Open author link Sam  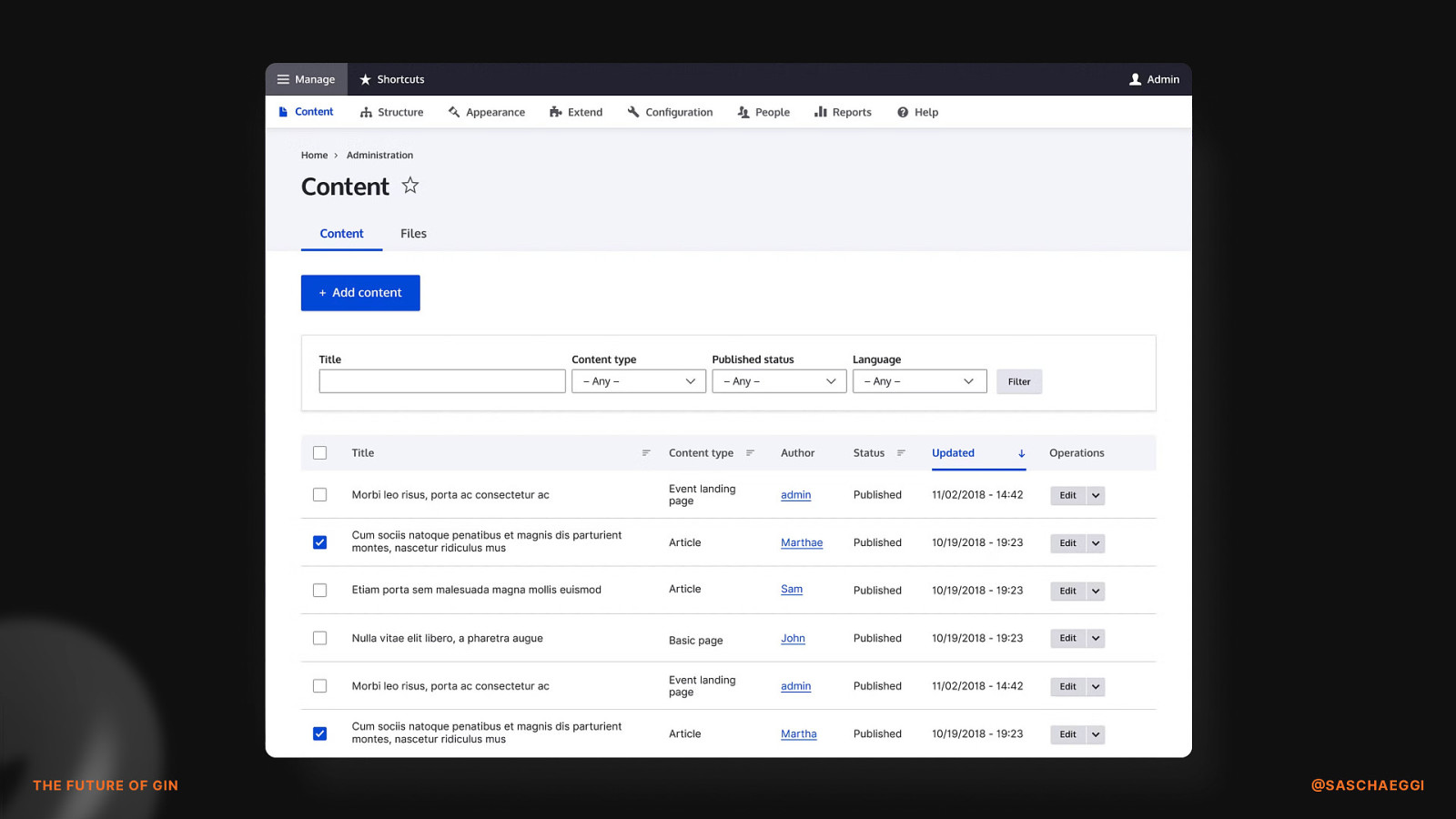(x=792, y=590)
